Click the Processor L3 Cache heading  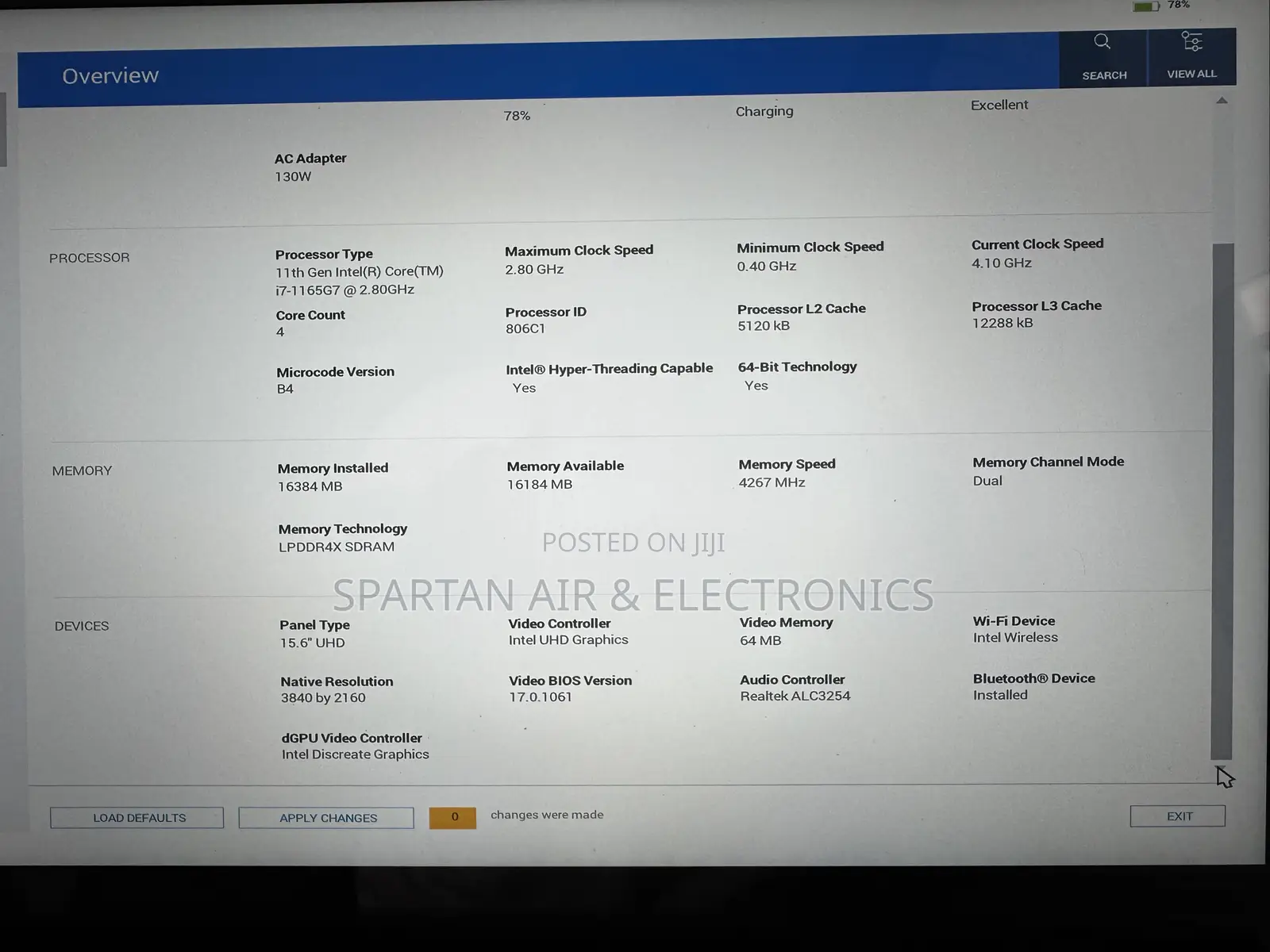(1037, 306)
